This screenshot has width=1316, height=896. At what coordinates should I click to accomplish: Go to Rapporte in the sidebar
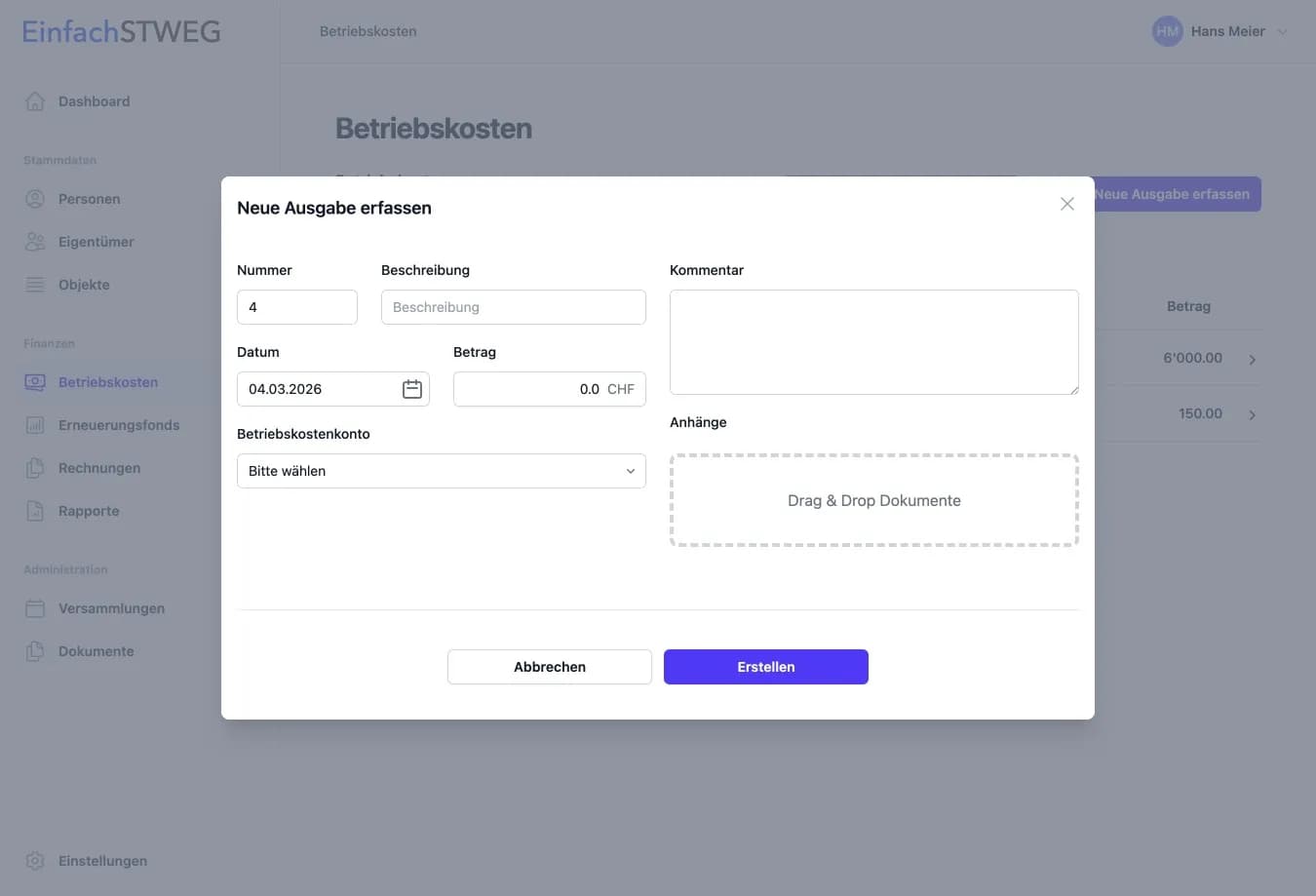pos(89,511)
